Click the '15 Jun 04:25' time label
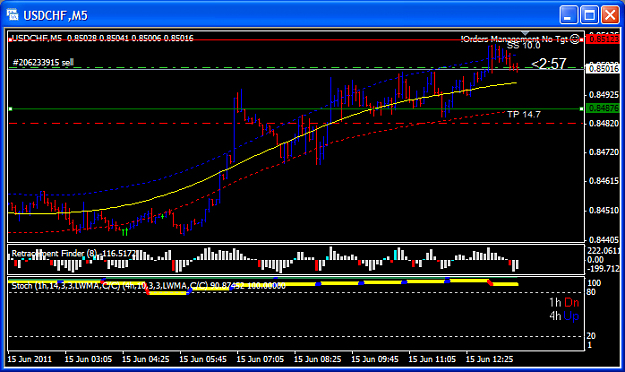This screenshot has height=372, width=625. (x=145, y=359)
